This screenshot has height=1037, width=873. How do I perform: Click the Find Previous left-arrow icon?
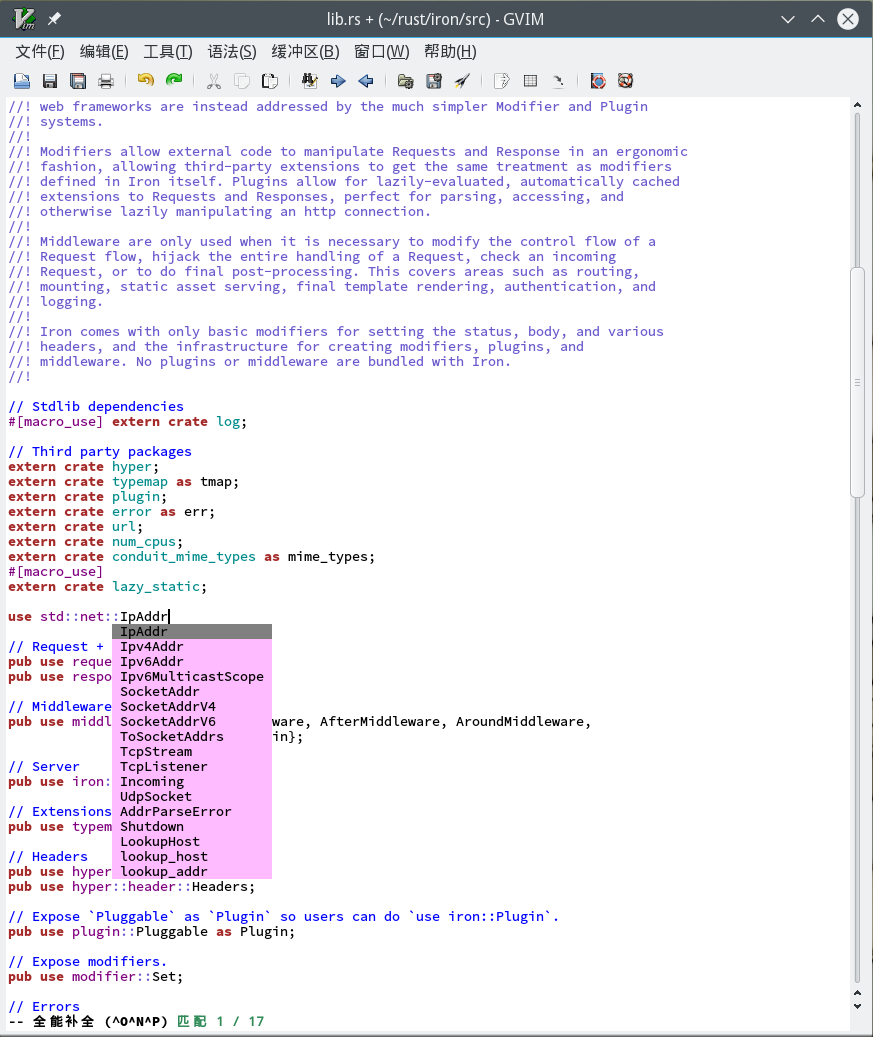pyautogui.click(x=366, y=81)
